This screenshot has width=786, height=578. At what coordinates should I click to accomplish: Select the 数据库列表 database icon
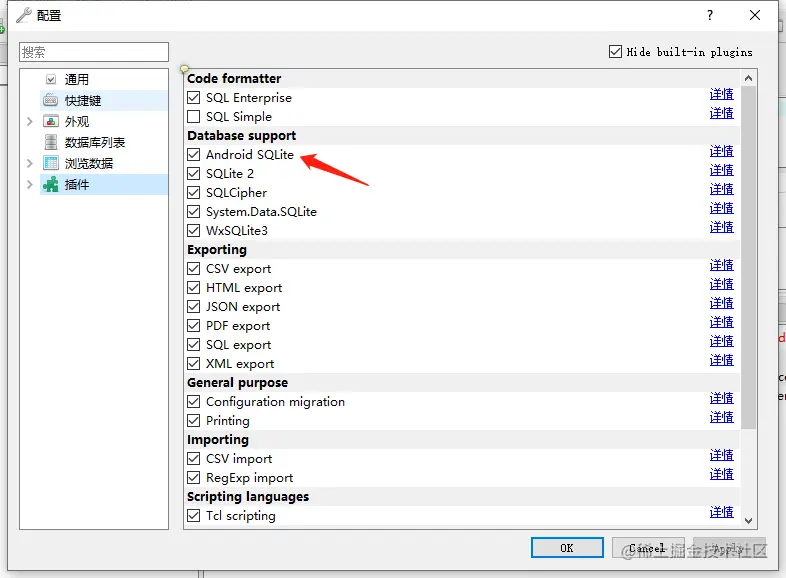(51, 142)
